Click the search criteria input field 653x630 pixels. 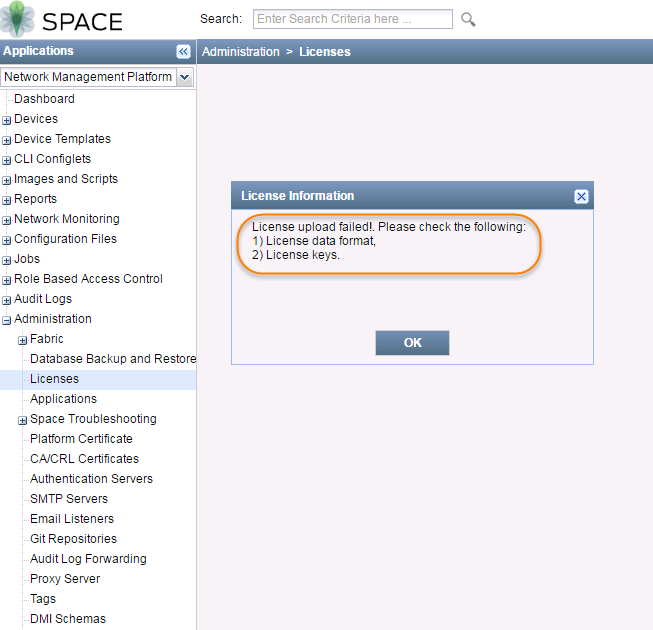[353, 19]
